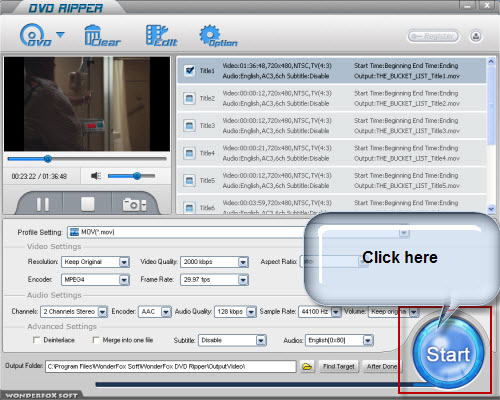Load a disc with the DVD icon
The width and height of the screenshot is (500, 400).
pos(35,35)
